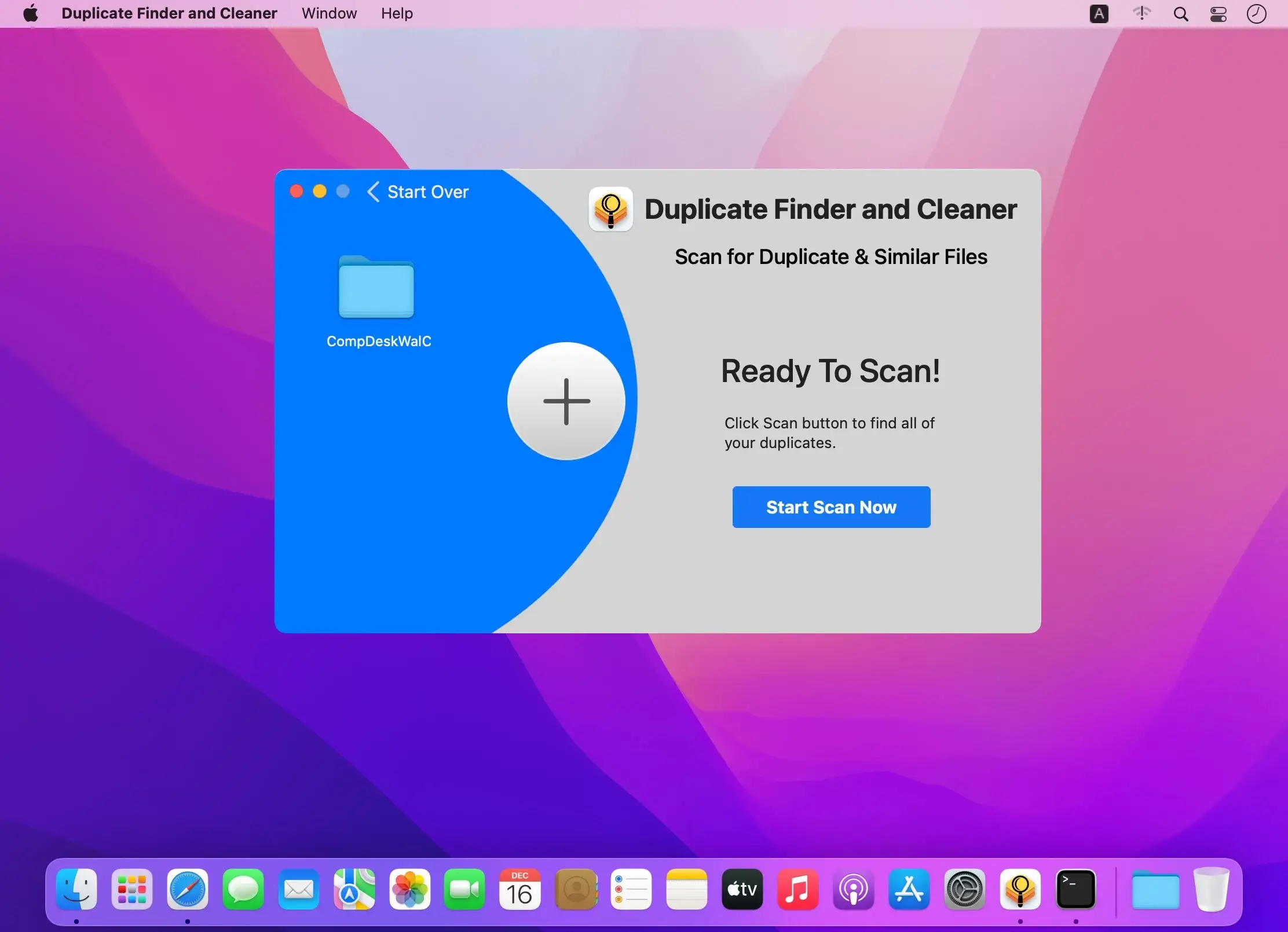
Task: Click the input source A icon
Action: click(x=1099, y=14)
